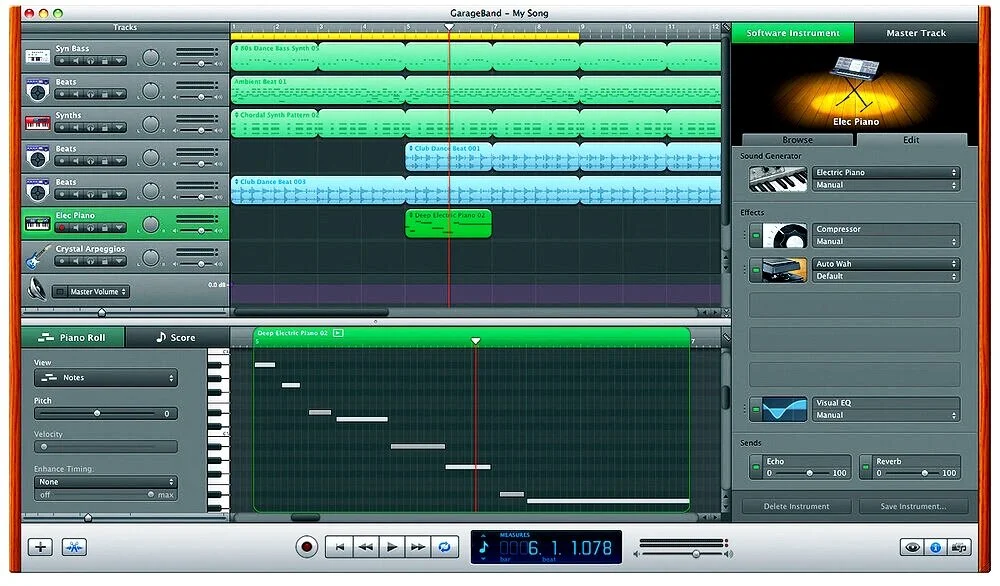Toggle the Compressor effect on/off light
This screenshot has width=1000, height=586.
pyautogui.click(x=756, y=237)
